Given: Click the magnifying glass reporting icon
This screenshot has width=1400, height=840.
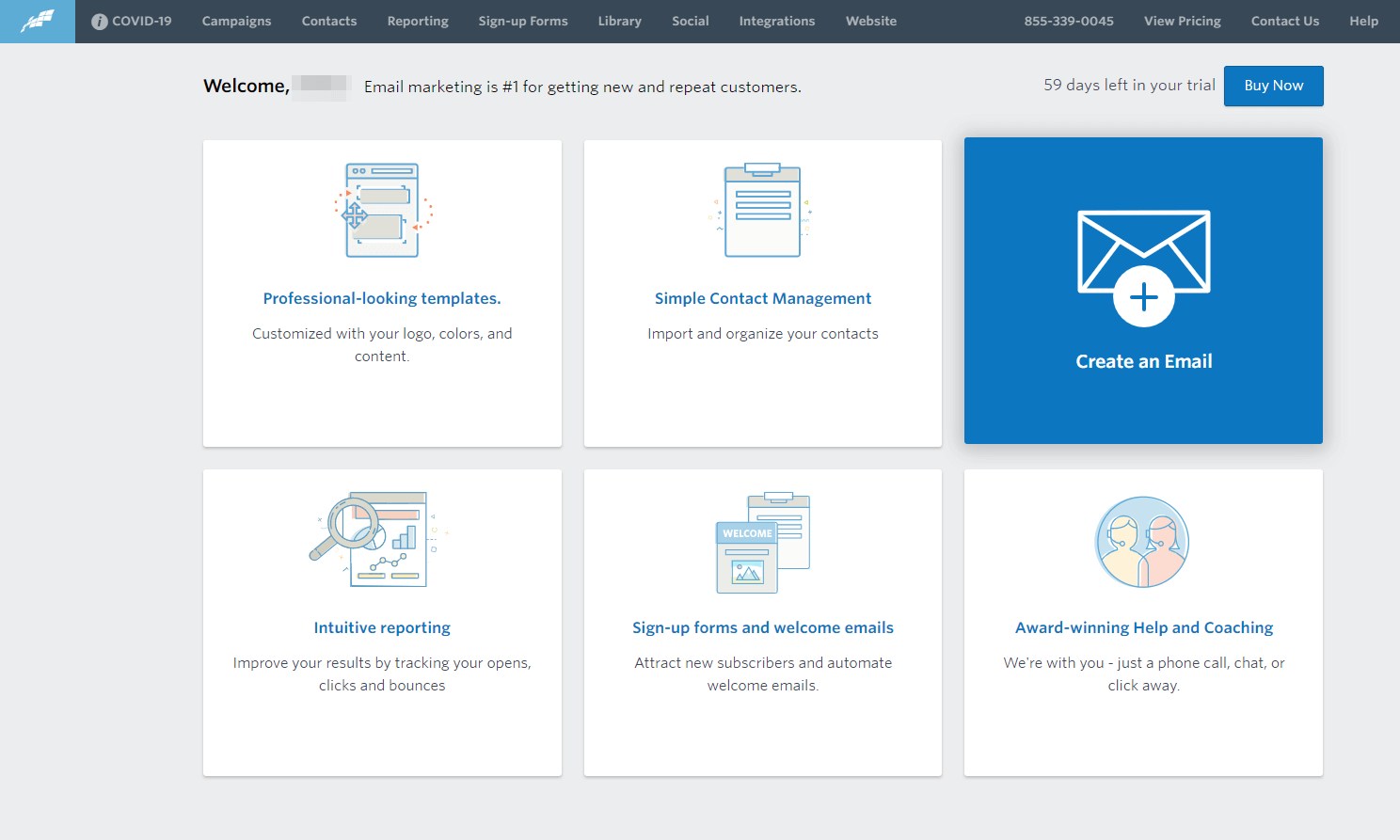Looking at the screenshot, I should point(382,539).
